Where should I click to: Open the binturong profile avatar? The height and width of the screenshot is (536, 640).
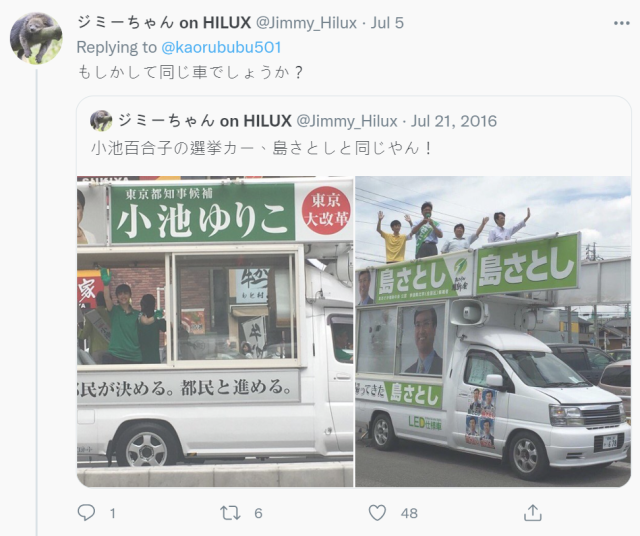click(36, 38)
